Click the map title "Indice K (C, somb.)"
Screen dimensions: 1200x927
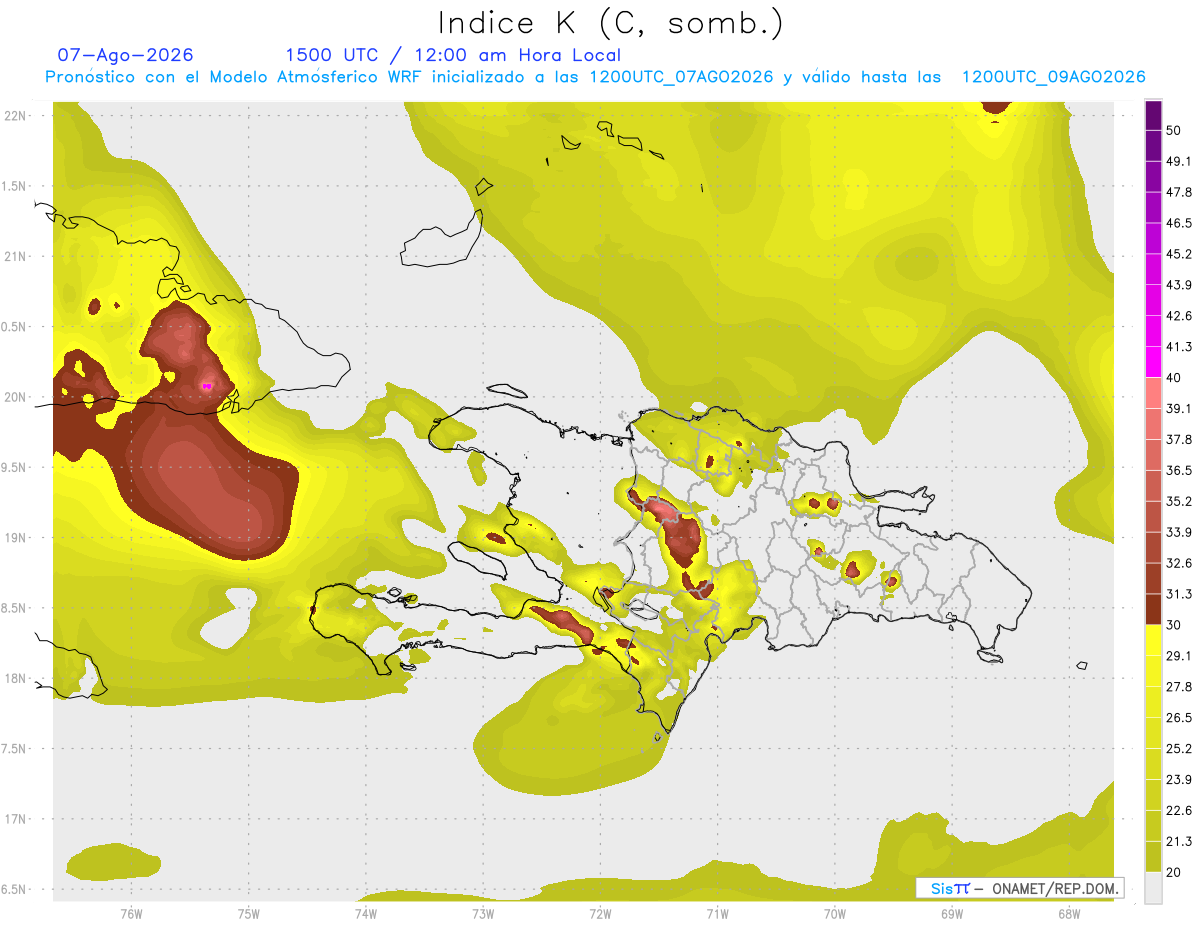[x=610, y=24]
